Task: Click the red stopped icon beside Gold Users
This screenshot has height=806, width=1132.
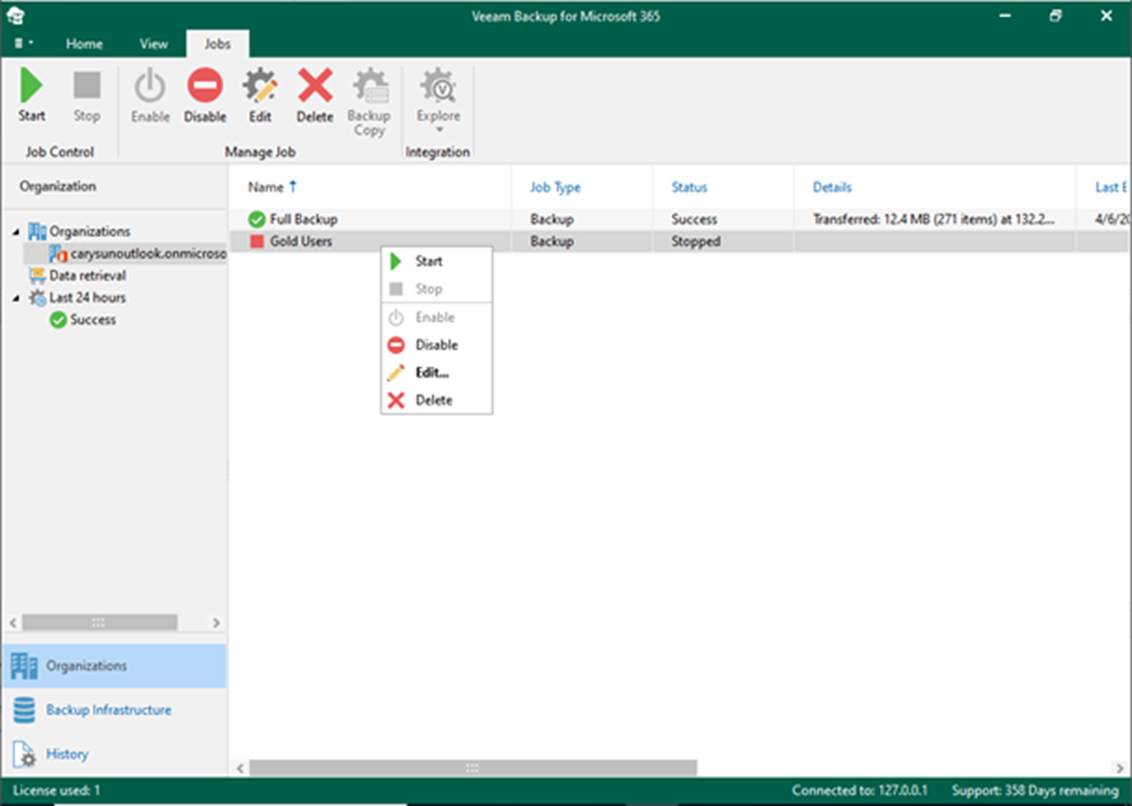Action: click(256, 241)
